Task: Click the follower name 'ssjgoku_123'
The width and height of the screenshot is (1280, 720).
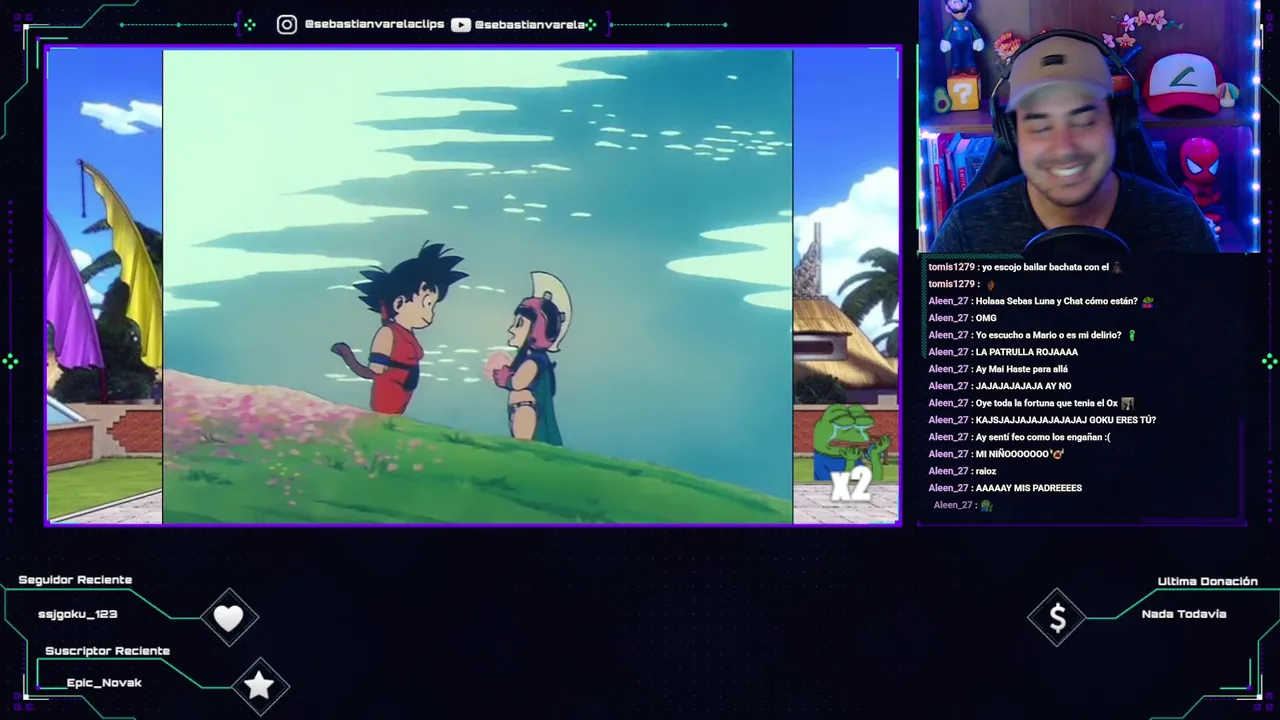Action: tap(78, 614)
